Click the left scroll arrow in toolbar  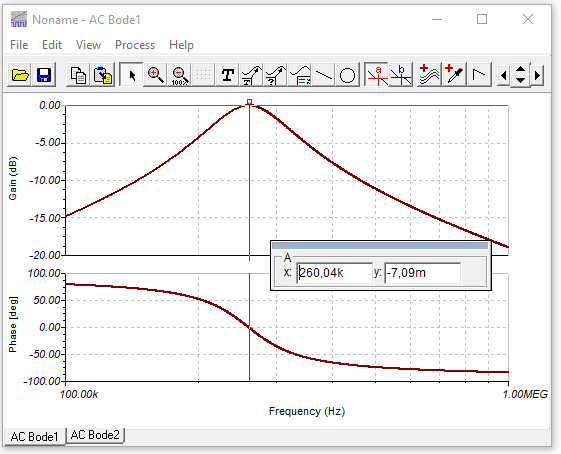(x=503, y=75)
